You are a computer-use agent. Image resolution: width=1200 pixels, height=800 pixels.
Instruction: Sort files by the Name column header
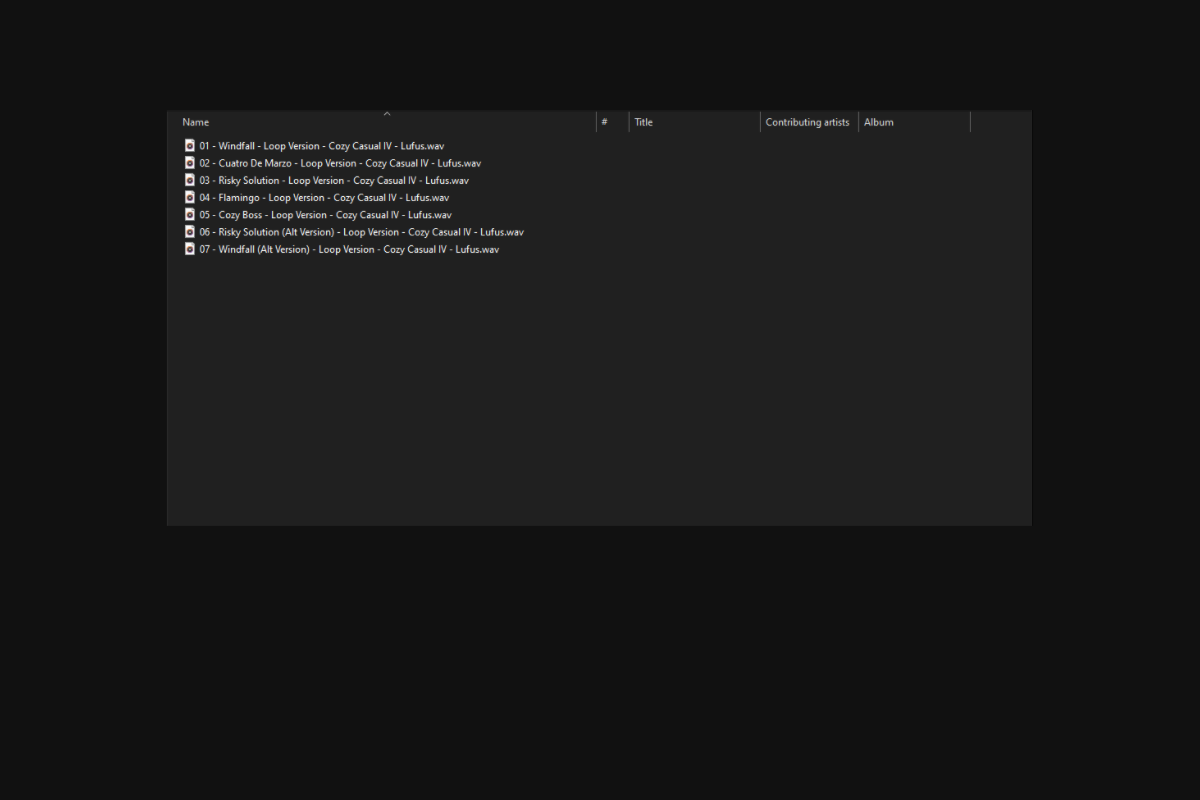[387, 122]
